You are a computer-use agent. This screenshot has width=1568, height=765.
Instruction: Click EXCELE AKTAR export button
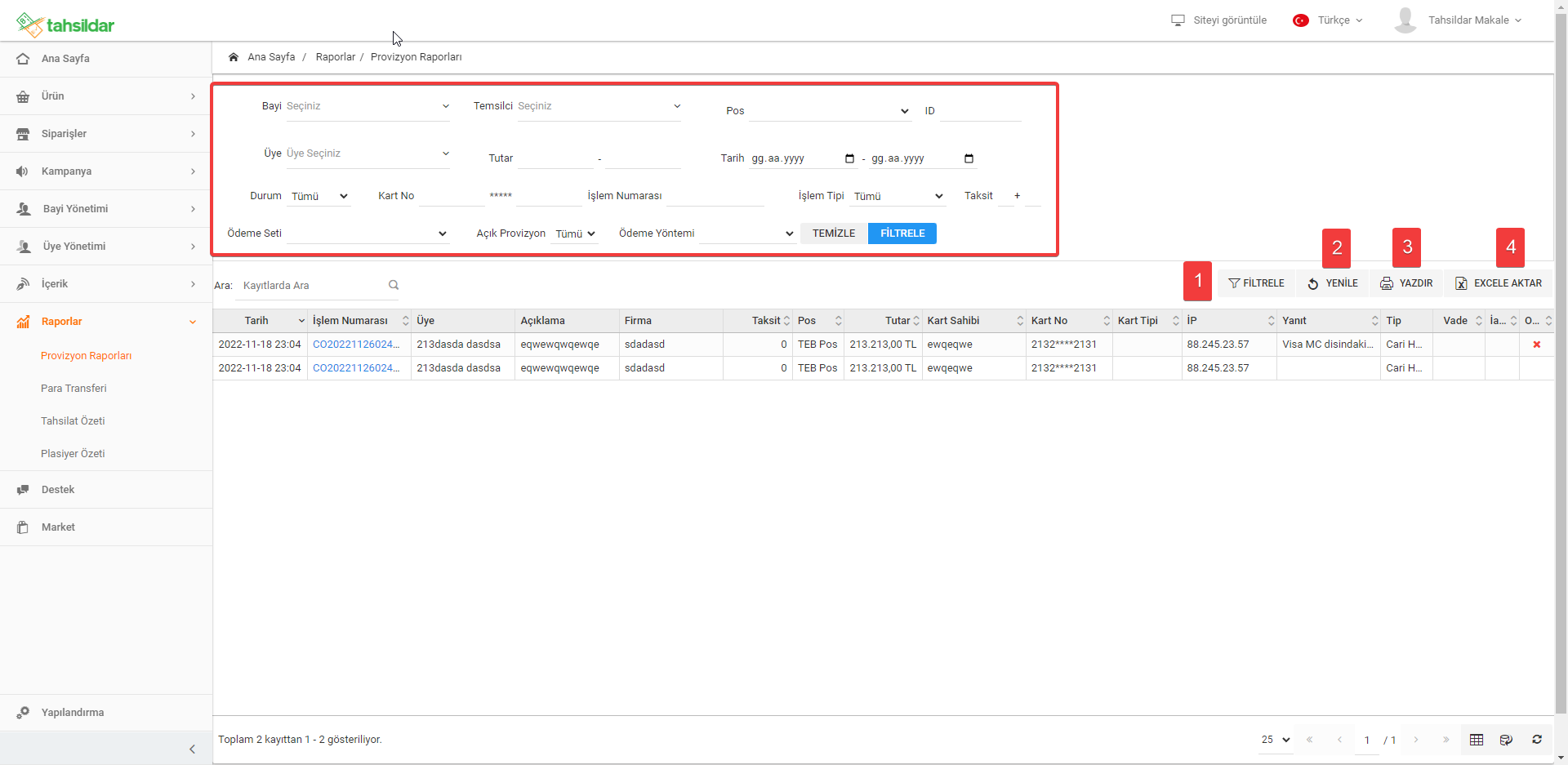pos(1499,283)
